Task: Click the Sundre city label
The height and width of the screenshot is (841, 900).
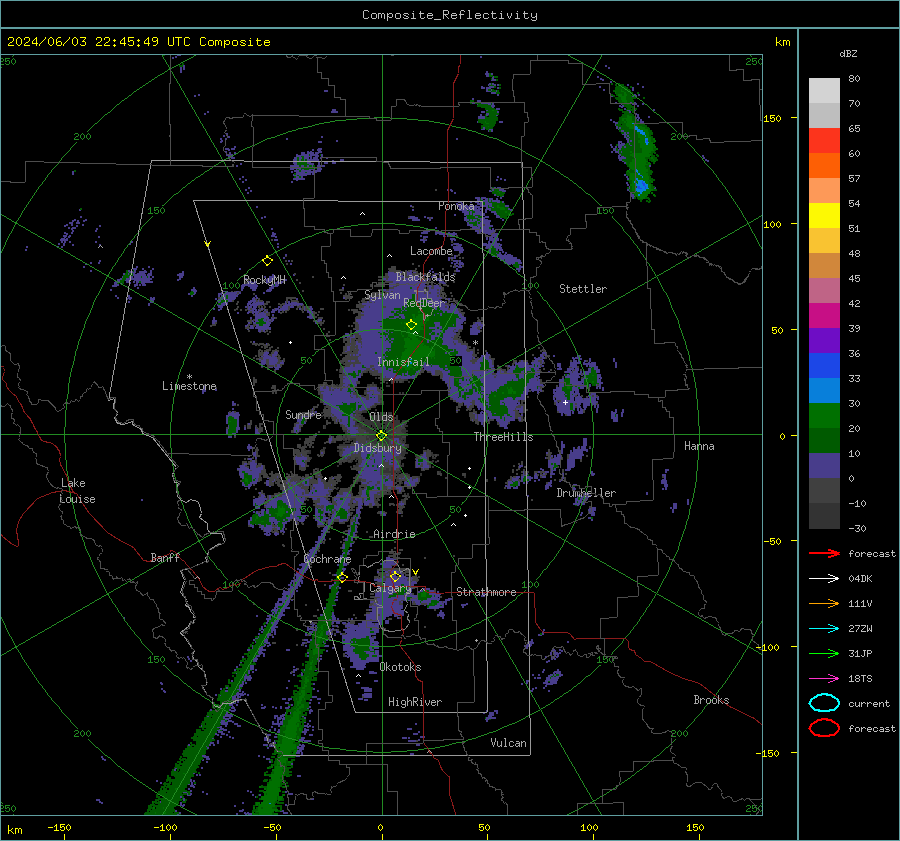Action: point(303,414)
